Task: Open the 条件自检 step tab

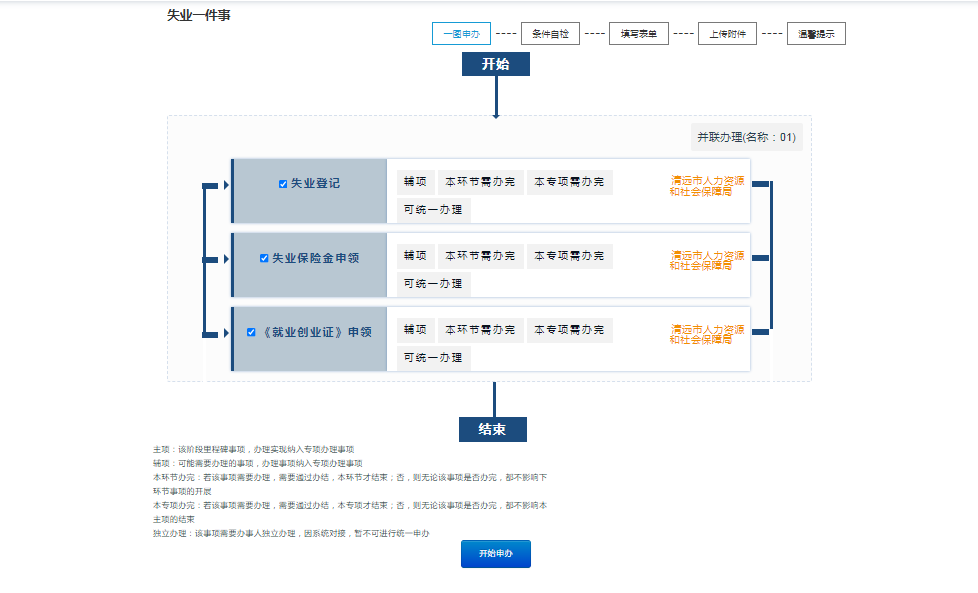Action: [x=550, y=34]
